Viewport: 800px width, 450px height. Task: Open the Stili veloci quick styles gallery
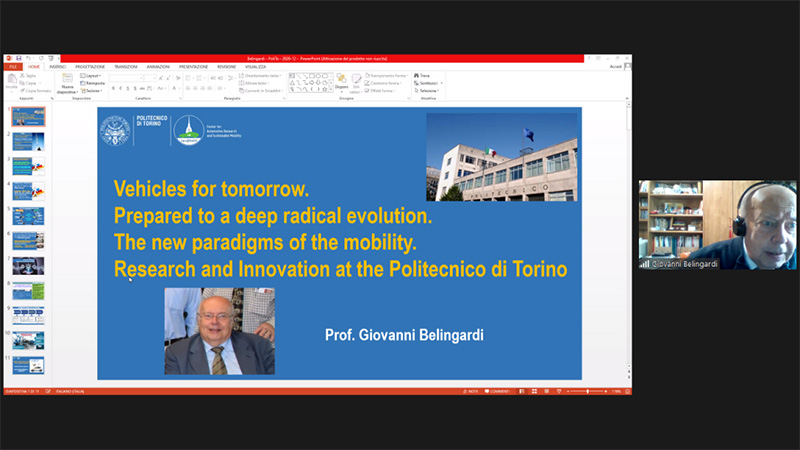(x=356, y=83)
